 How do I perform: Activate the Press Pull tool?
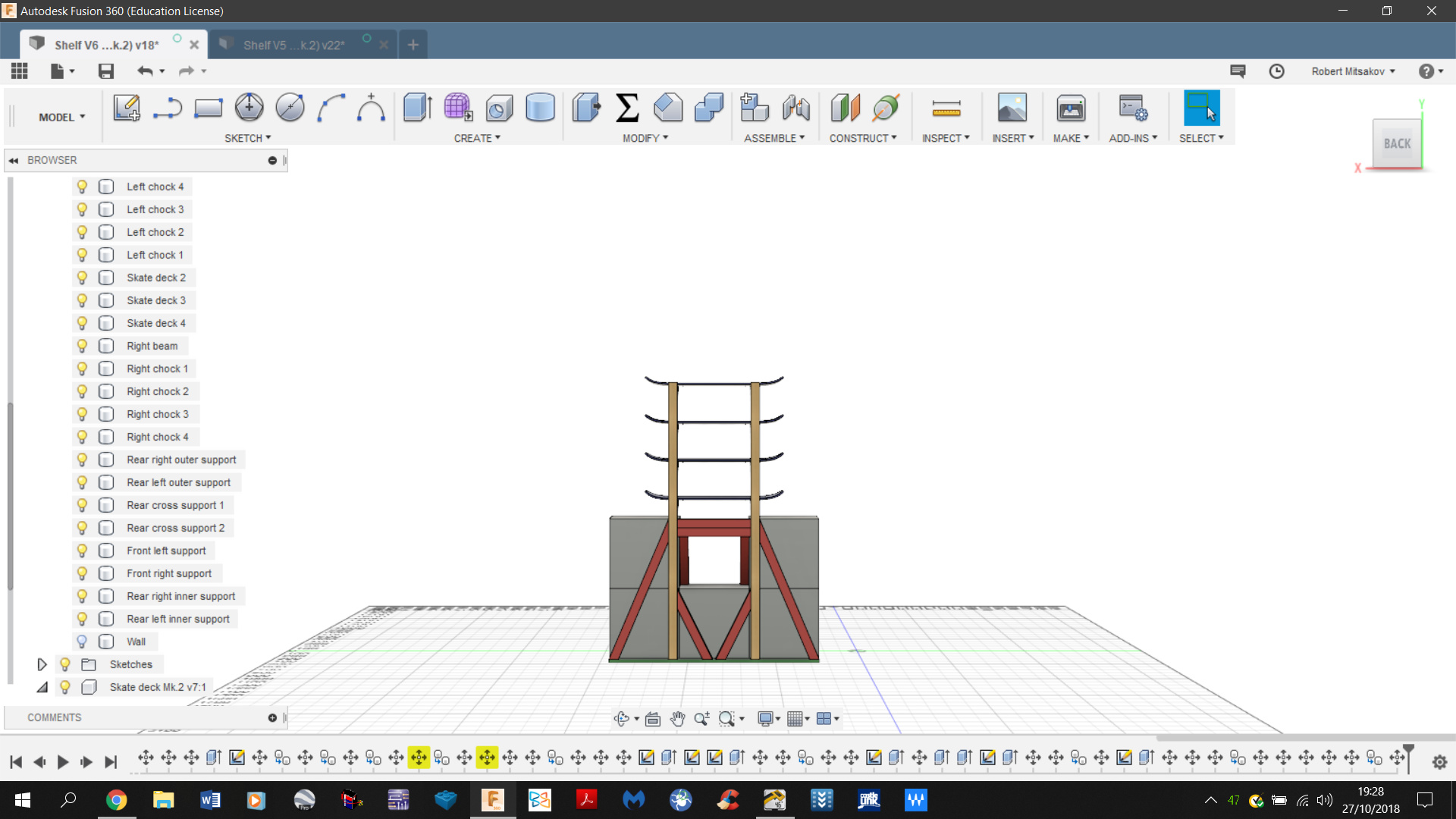pos(586,108)
